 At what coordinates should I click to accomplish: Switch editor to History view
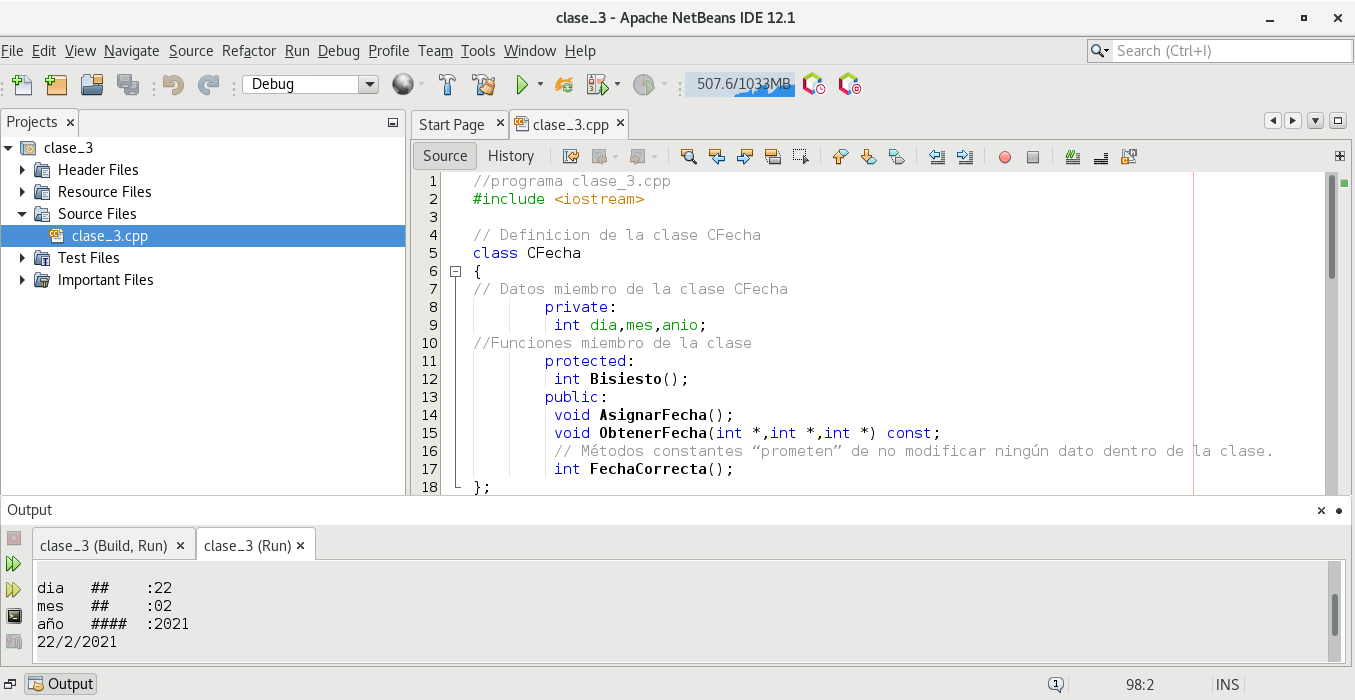[x=510, y=156]
